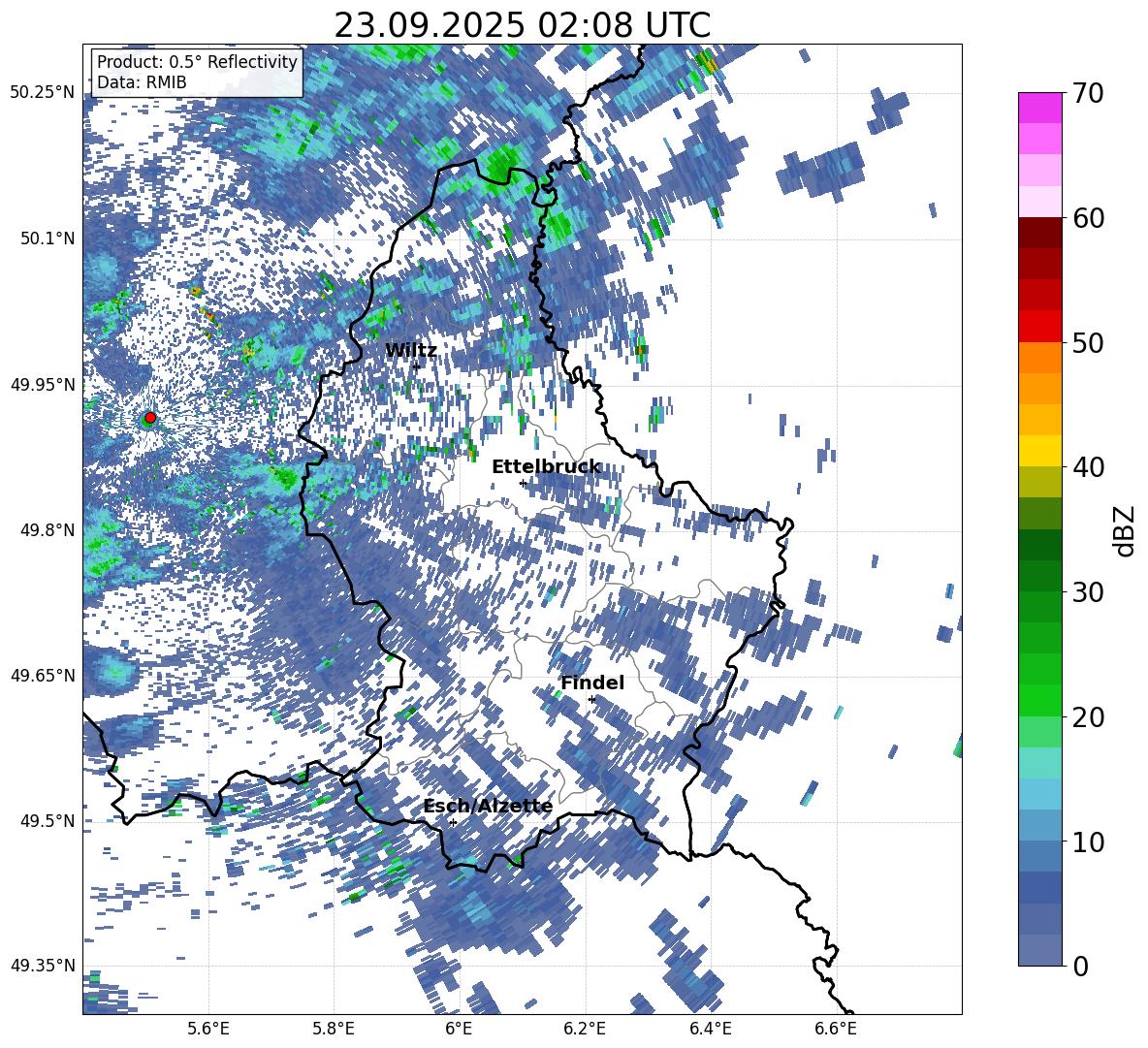
Task: Select the Esch/Alzette city label
Action: point(488,807)
